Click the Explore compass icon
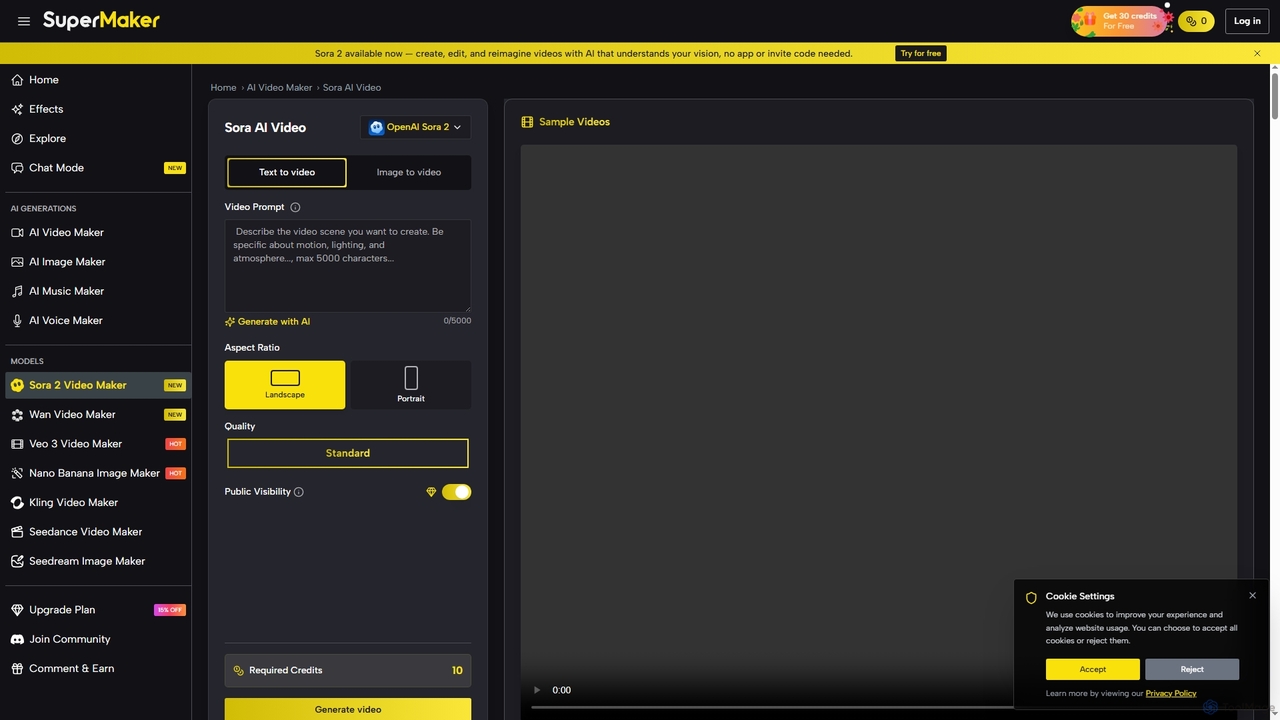 coord(17,138)
